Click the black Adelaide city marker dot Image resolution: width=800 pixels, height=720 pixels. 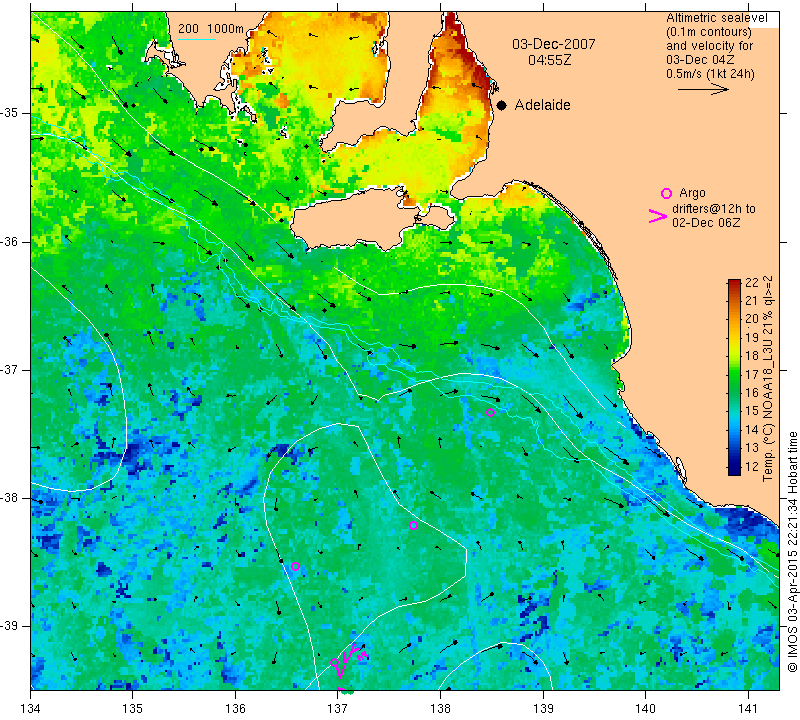coord(502,105)
